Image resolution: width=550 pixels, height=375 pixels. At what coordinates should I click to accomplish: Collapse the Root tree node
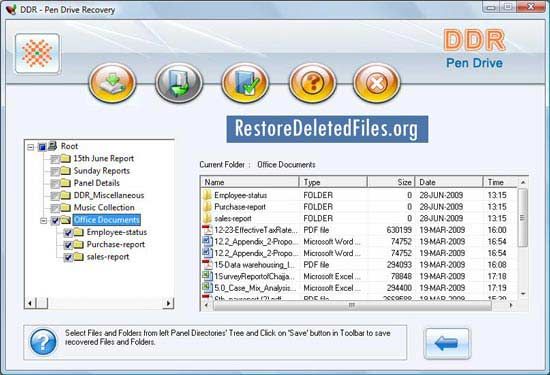coord(31,147)
